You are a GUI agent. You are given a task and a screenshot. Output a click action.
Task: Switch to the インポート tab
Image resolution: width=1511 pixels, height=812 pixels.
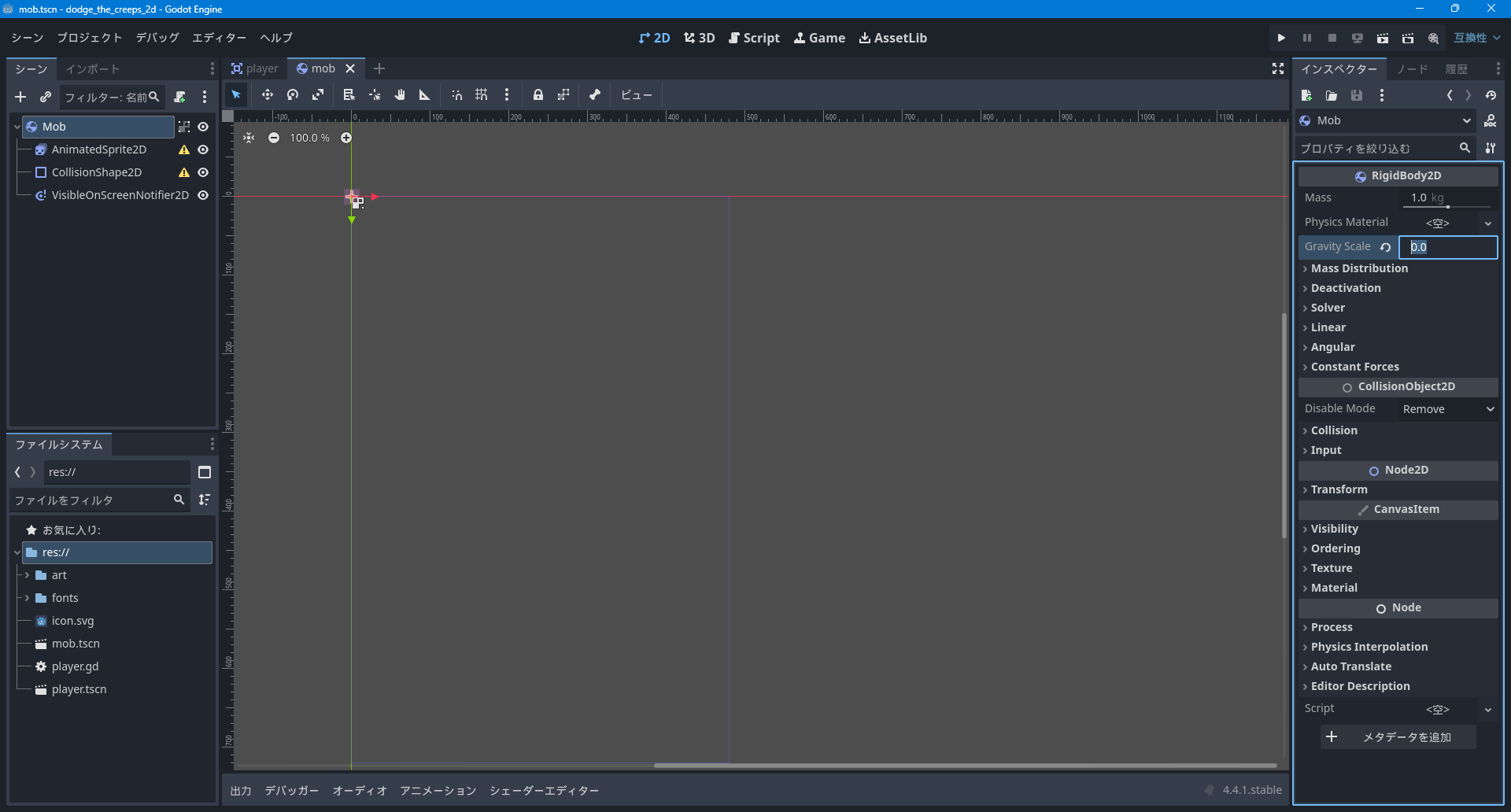[x=93, y=69]
